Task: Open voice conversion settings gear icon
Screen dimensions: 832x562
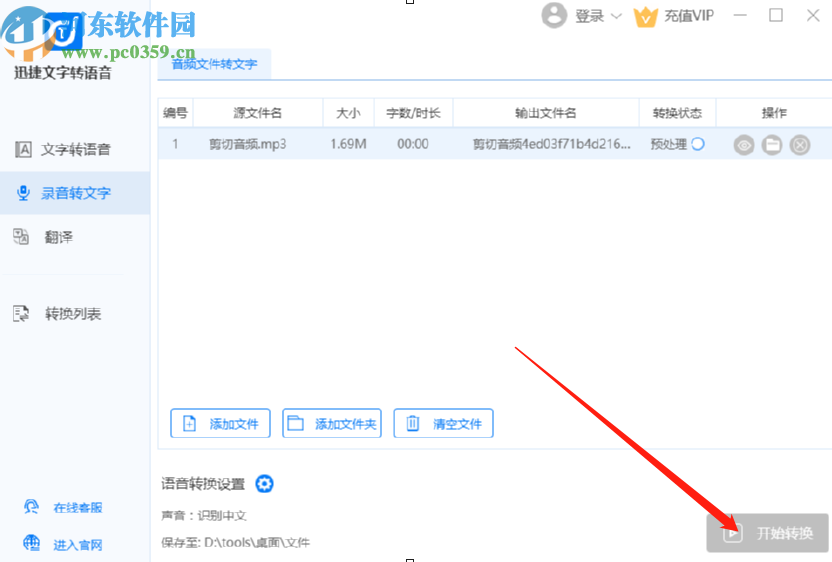Action: point(264,483)
